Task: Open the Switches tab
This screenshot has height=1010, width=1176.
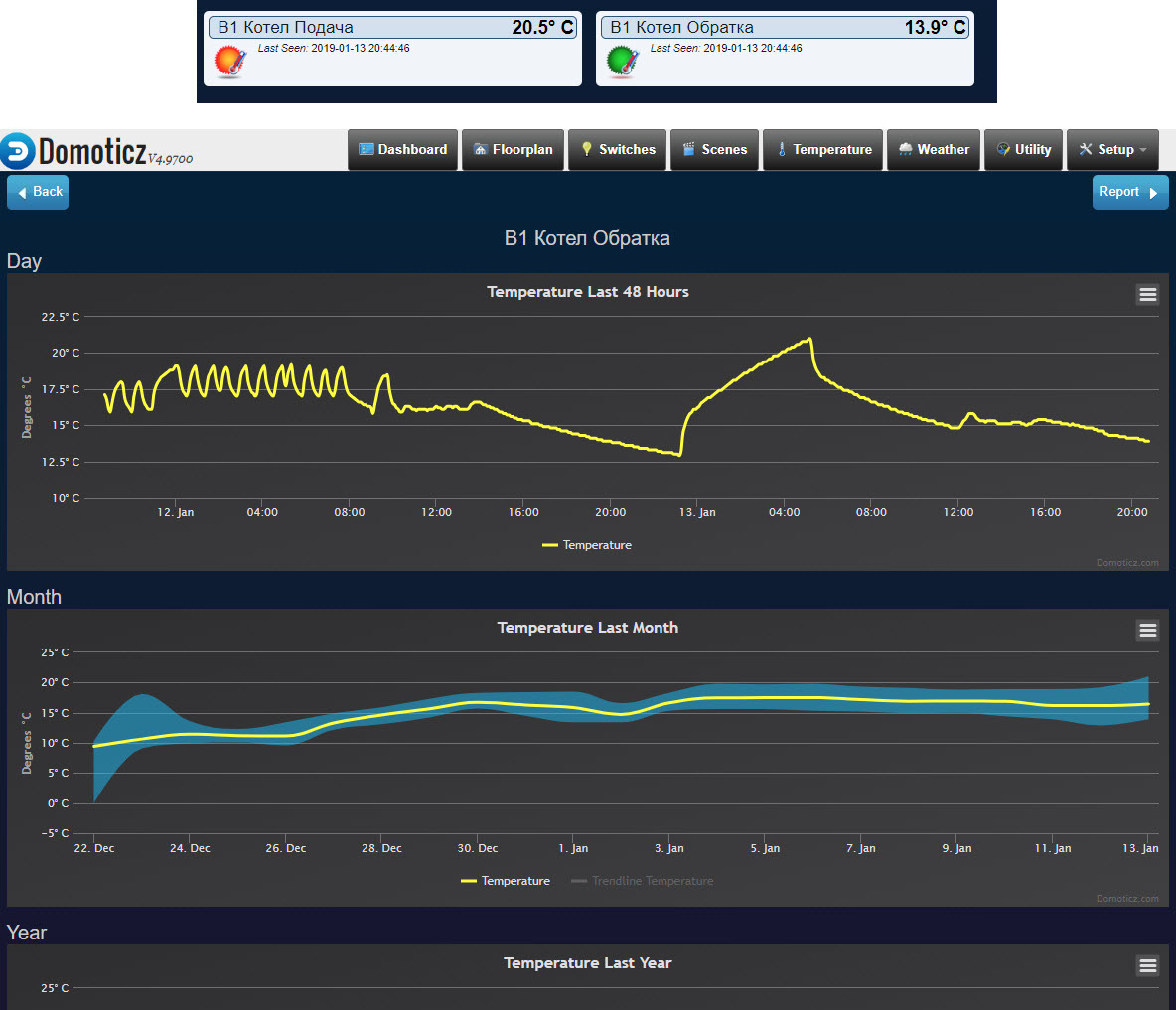Action: tap(617, 150)
